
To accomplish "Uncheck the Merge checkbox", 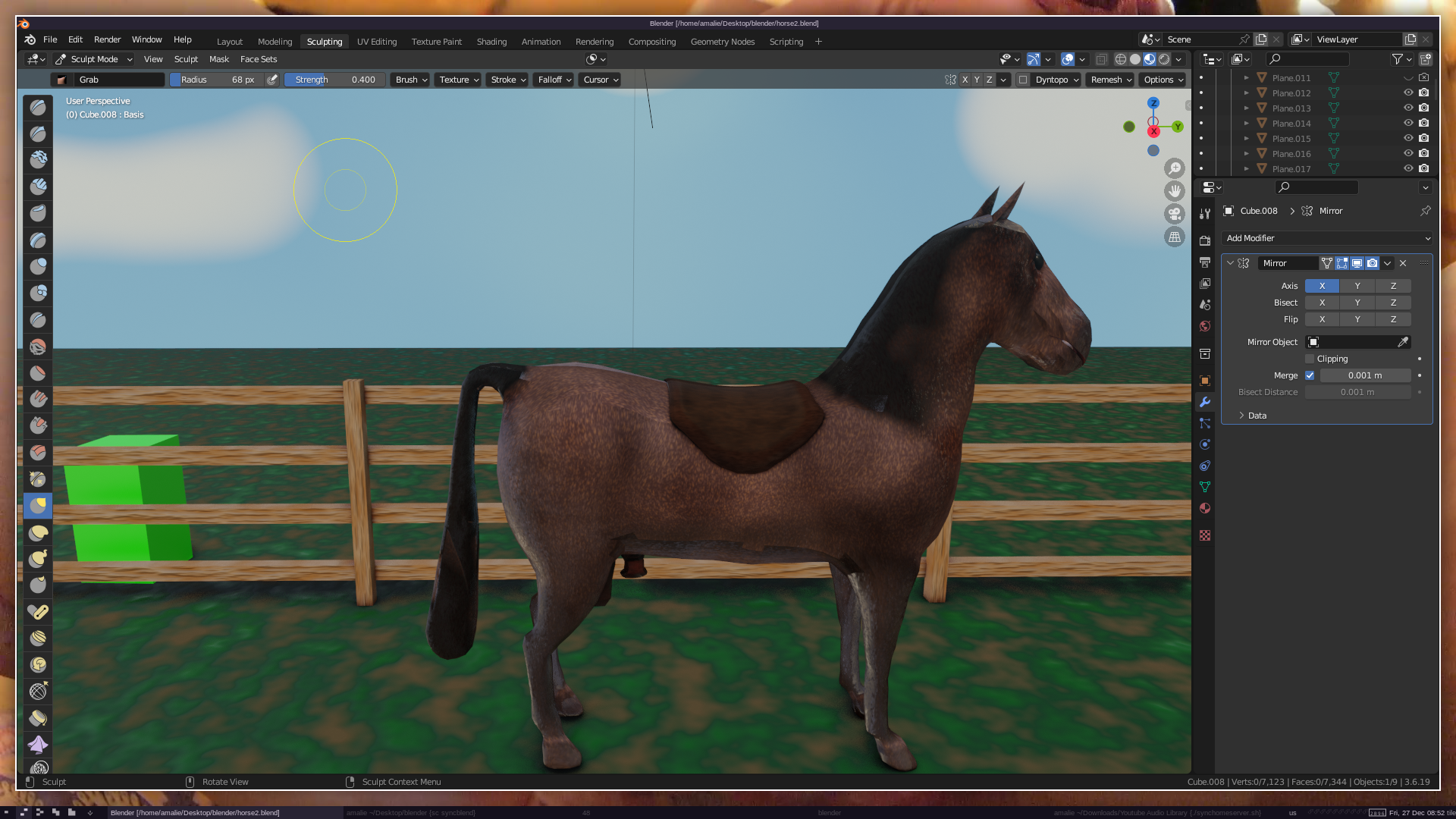I will coord(1310,375).
